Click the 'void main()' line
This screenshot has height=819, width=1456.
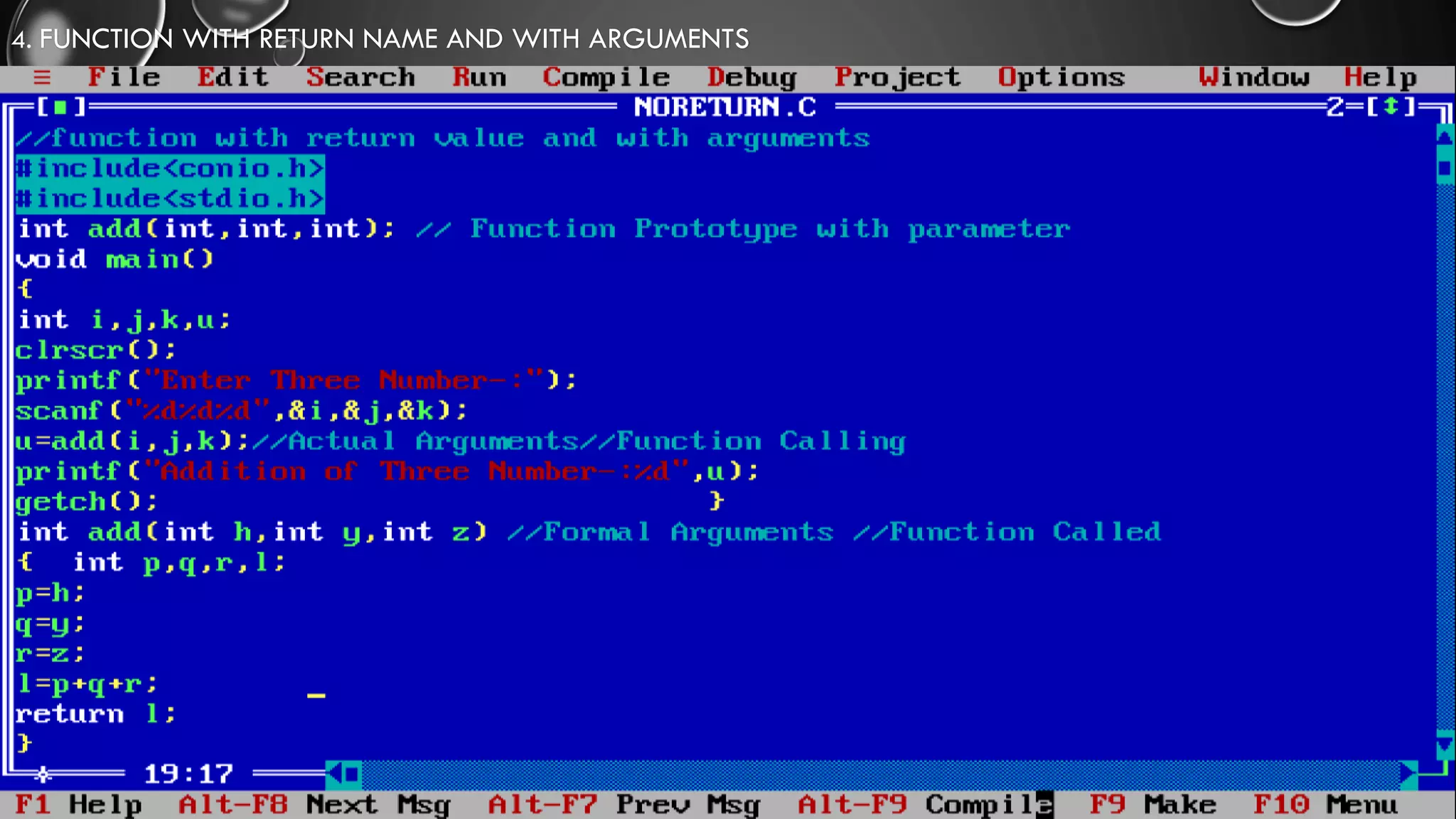click(114, 259)
